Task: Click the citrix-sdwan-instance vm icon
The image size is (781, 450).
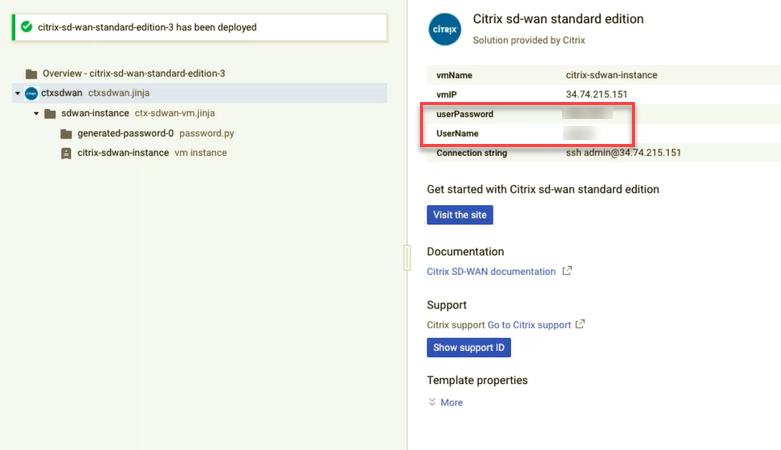Action: 66,153
